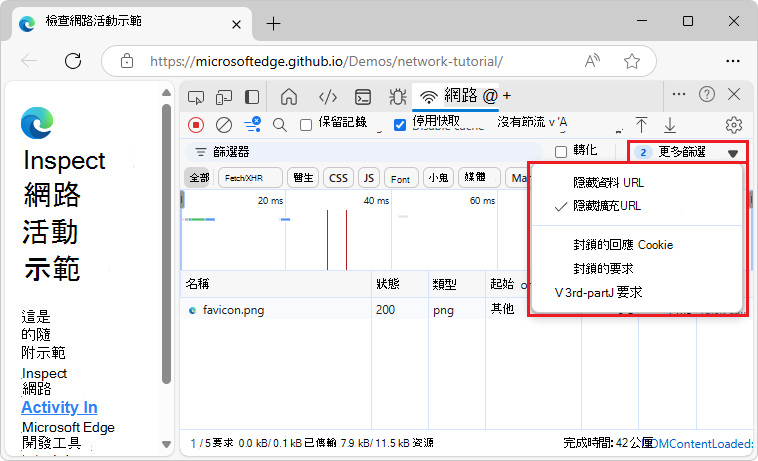This screenshot has width=758, height=461.
Task: Click import HAR upload arrow icon
Action: (641, 125)
